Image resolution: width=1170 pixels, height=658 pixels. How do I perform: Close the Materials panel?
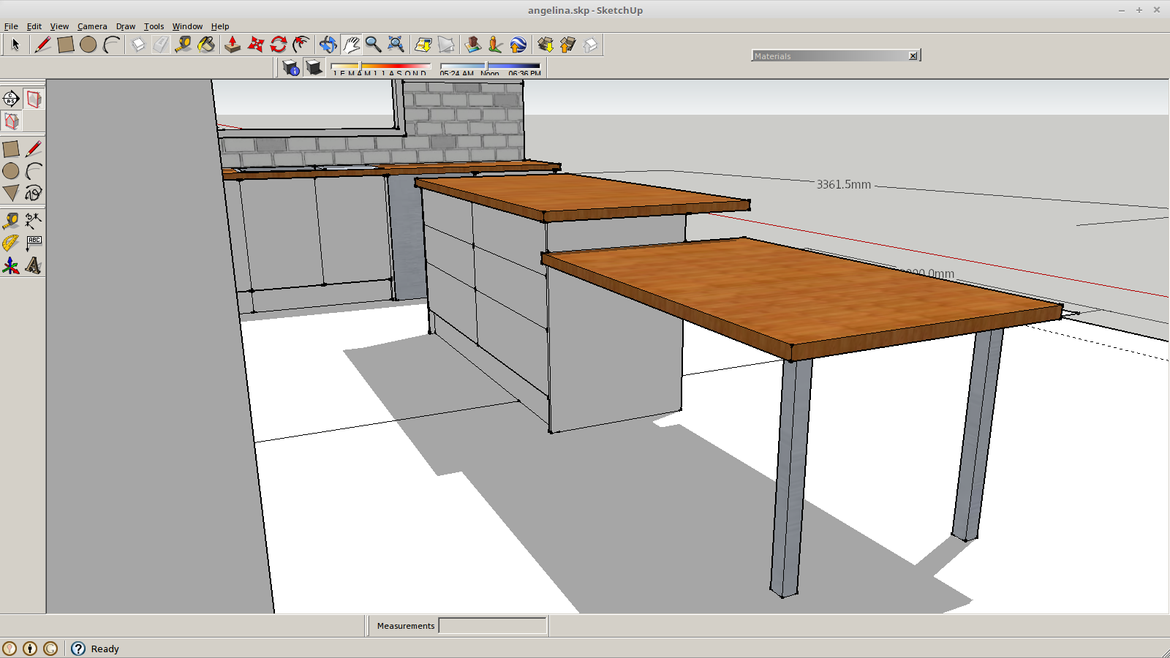click(912, 56)
